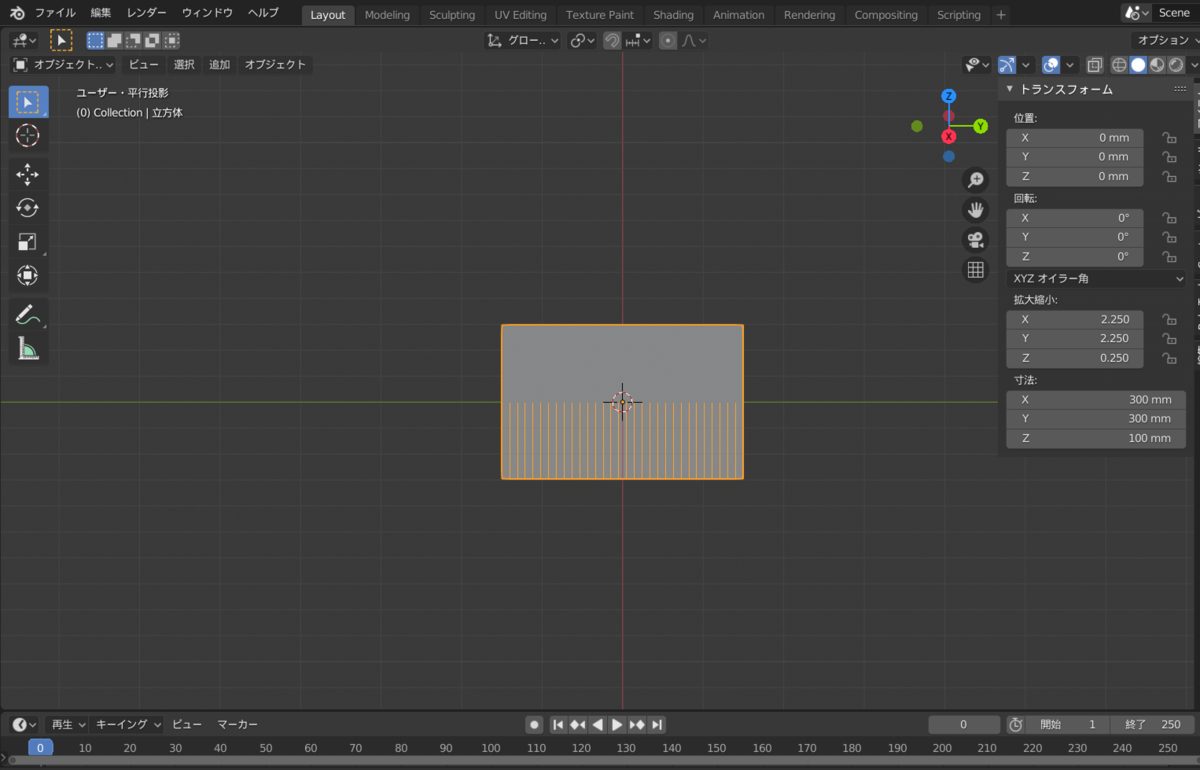
Task: Toggle lock for scale Z
Action: [x=1168, y=358]
